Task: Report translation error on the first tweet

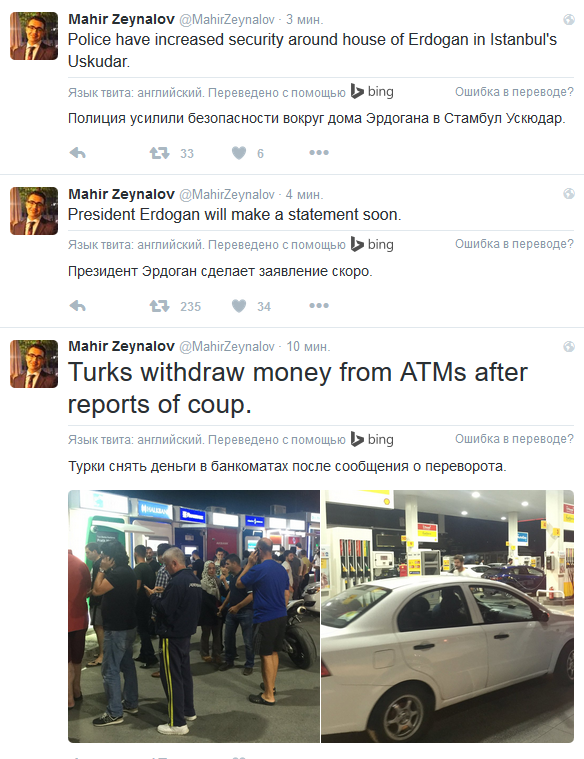Action: [514, 91]
